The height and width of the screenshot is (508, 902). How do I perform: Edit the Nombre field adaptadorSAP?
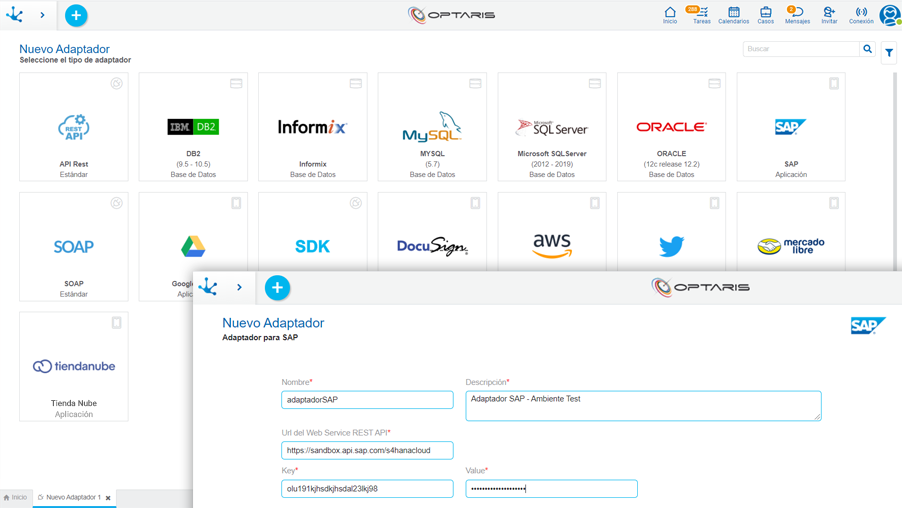pos(367,400)
